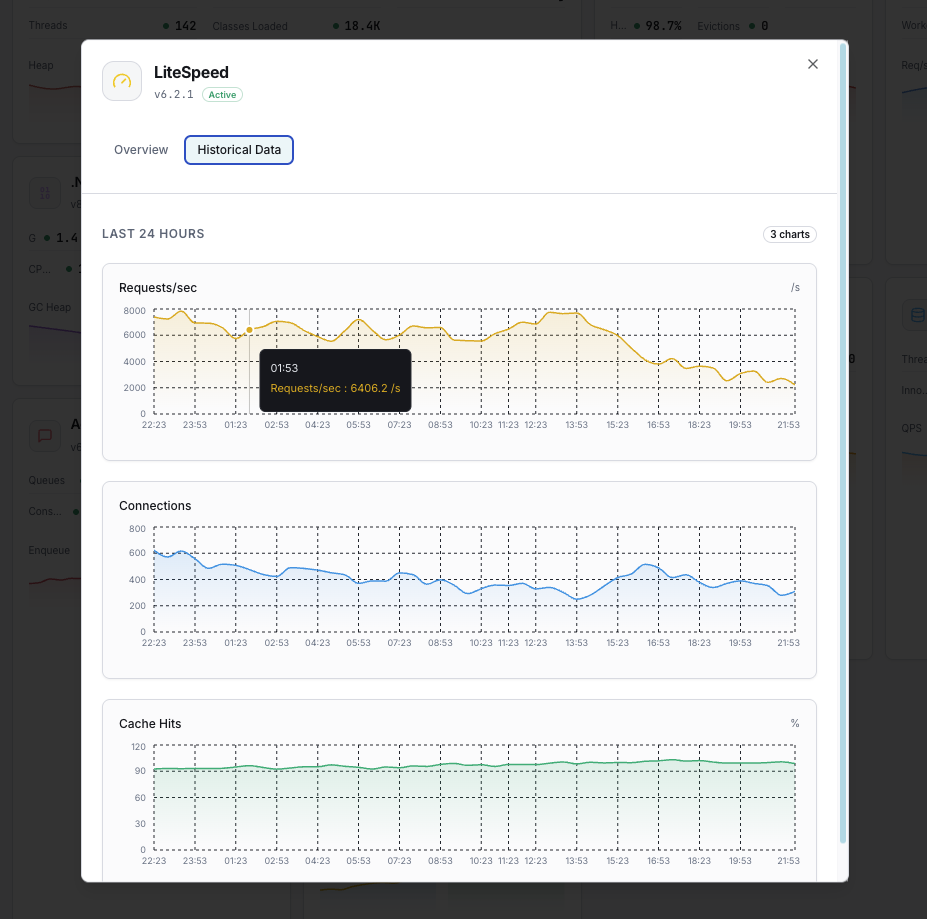Click the LiteSpeed speedometer logo icon
This screenshot has height=919, width=927.
121,81
